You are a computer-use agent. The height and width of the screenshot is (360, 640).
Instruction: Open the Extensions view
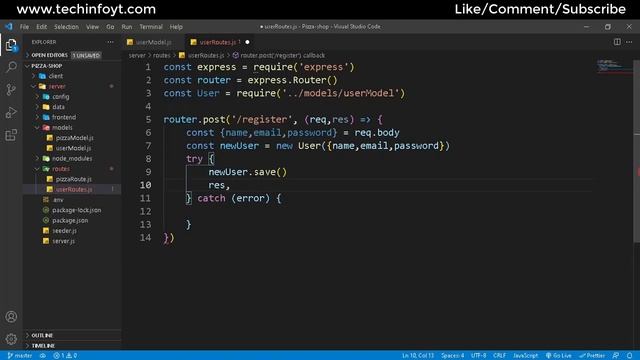click(x=11, y=135)
